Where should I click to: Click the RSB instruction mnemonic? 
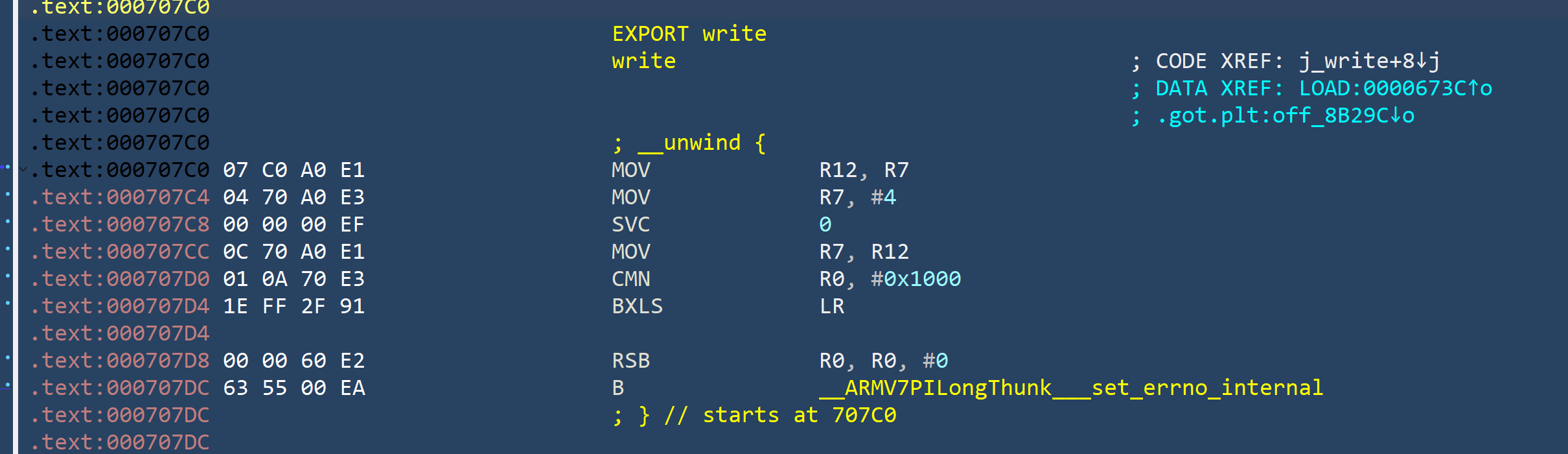click(630, 361)
